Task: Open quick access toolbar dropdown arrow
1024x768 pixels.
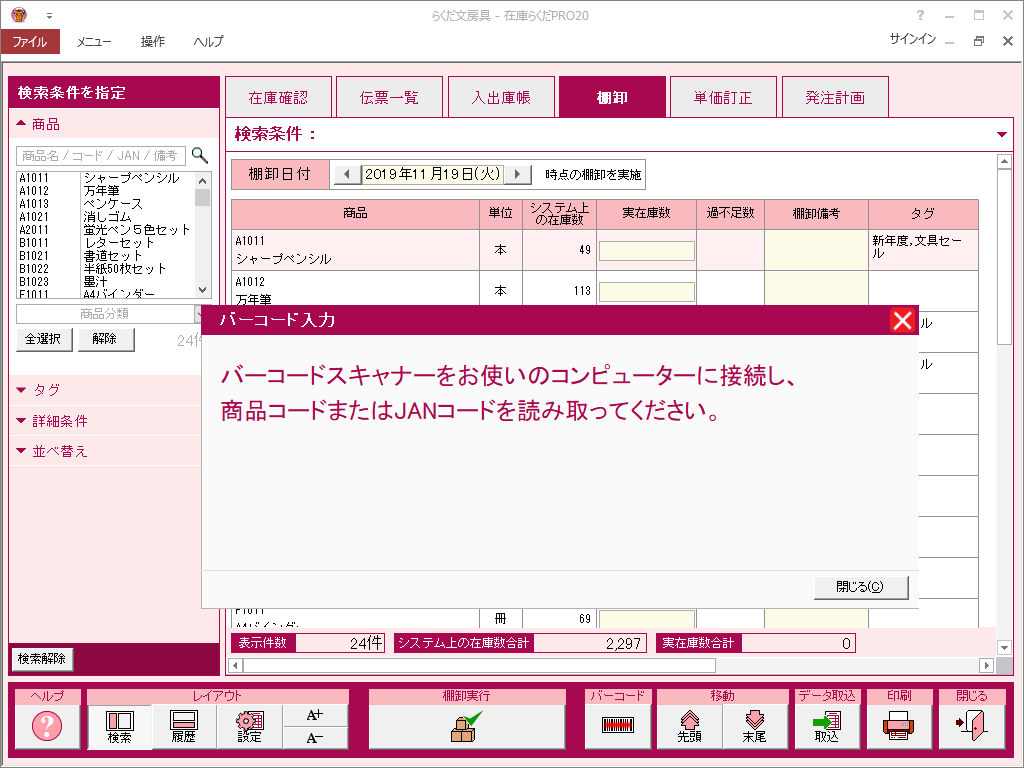Action: click(x=49, y=16)
